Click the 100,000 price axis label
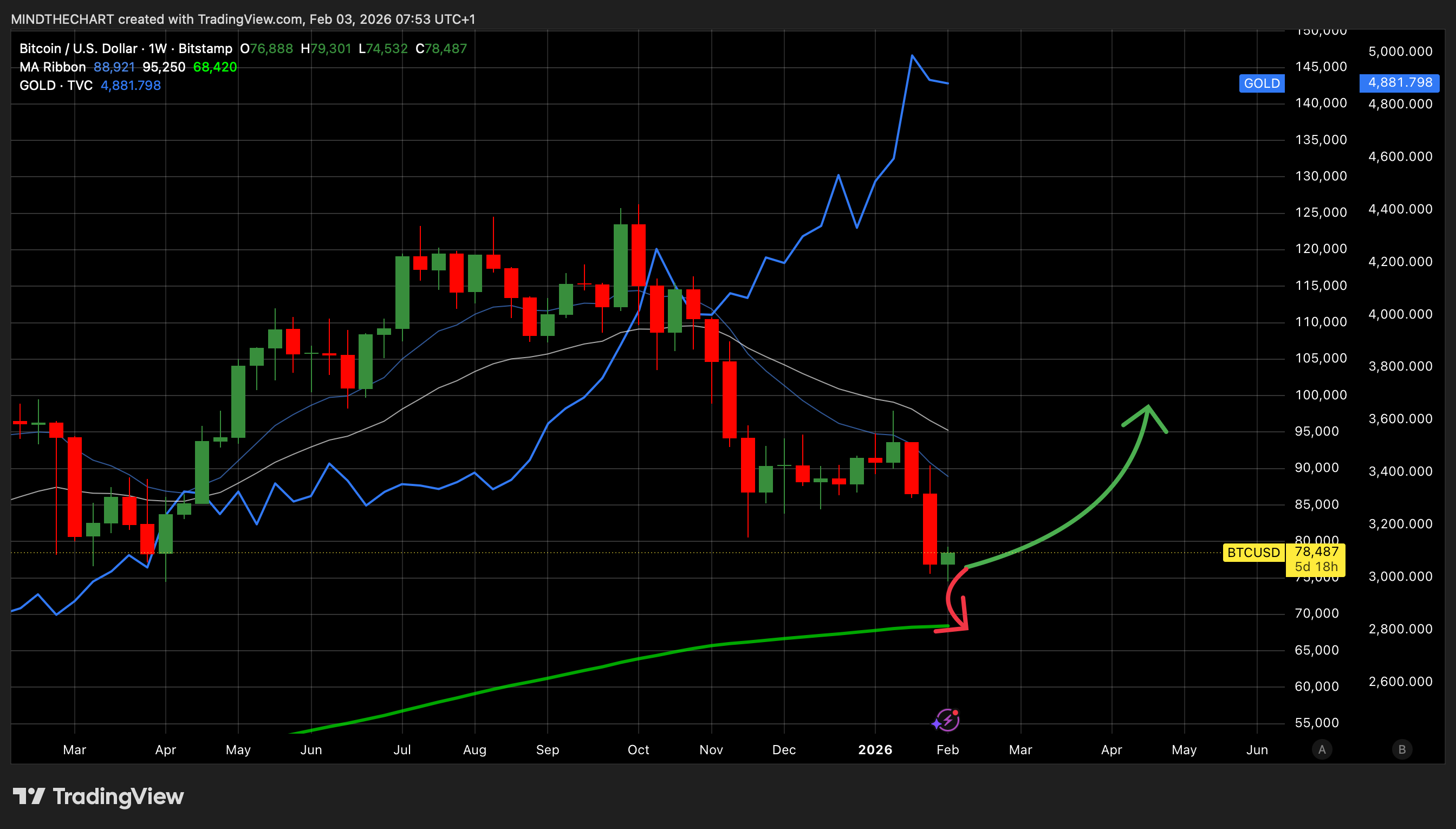 click(1321, 394)
